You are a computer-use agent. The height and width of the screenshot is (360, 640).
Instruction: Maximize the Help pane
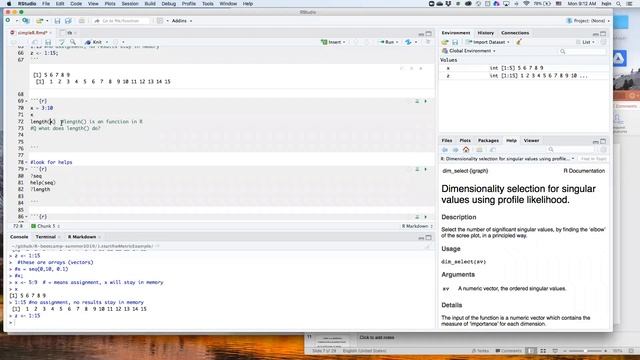pos(603,141)
